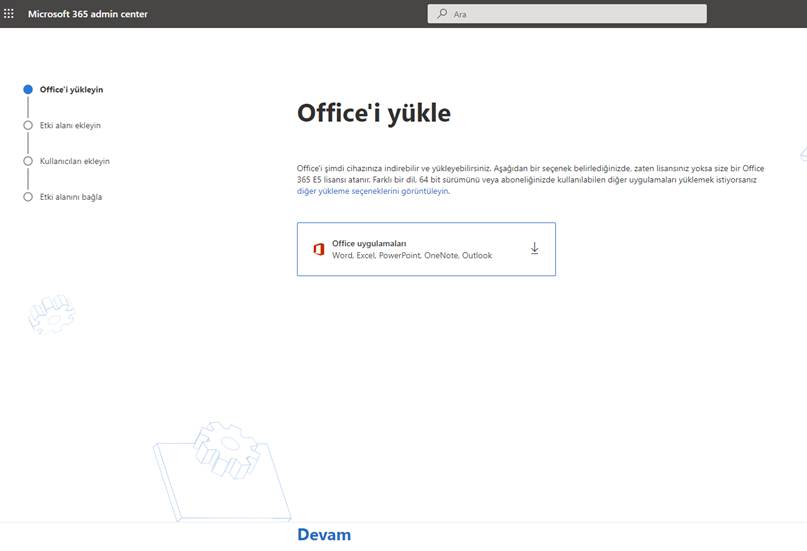Click the red Office logo icon
Screen dimensions: 807x551
(x=319, y=249)
